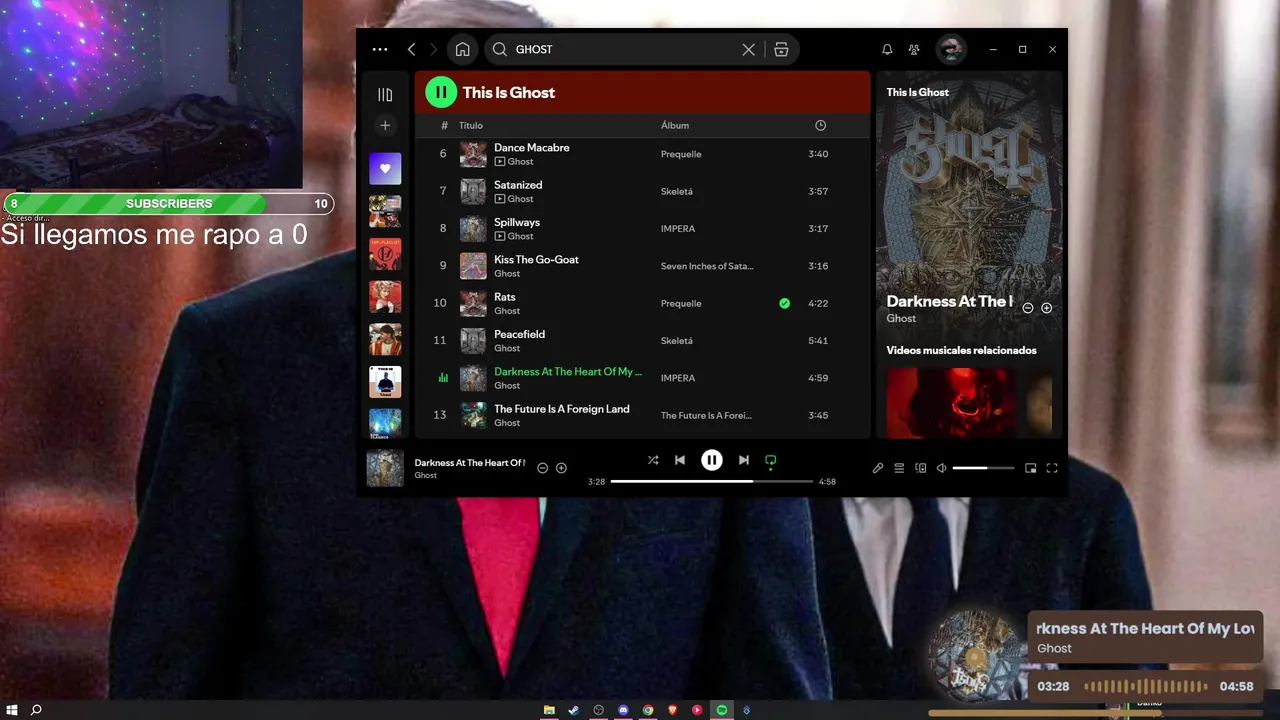Open Discord from the taskbar
The image size is (1280, 720).
point(623,710)
